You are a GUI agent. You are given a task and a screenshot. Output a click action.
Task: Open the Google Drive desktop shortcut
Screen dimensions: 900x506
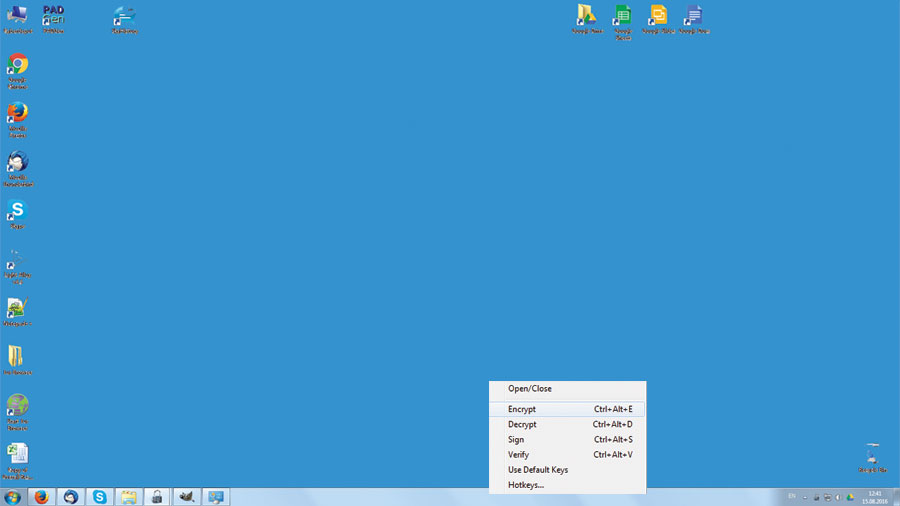click(x=587, y=19)
